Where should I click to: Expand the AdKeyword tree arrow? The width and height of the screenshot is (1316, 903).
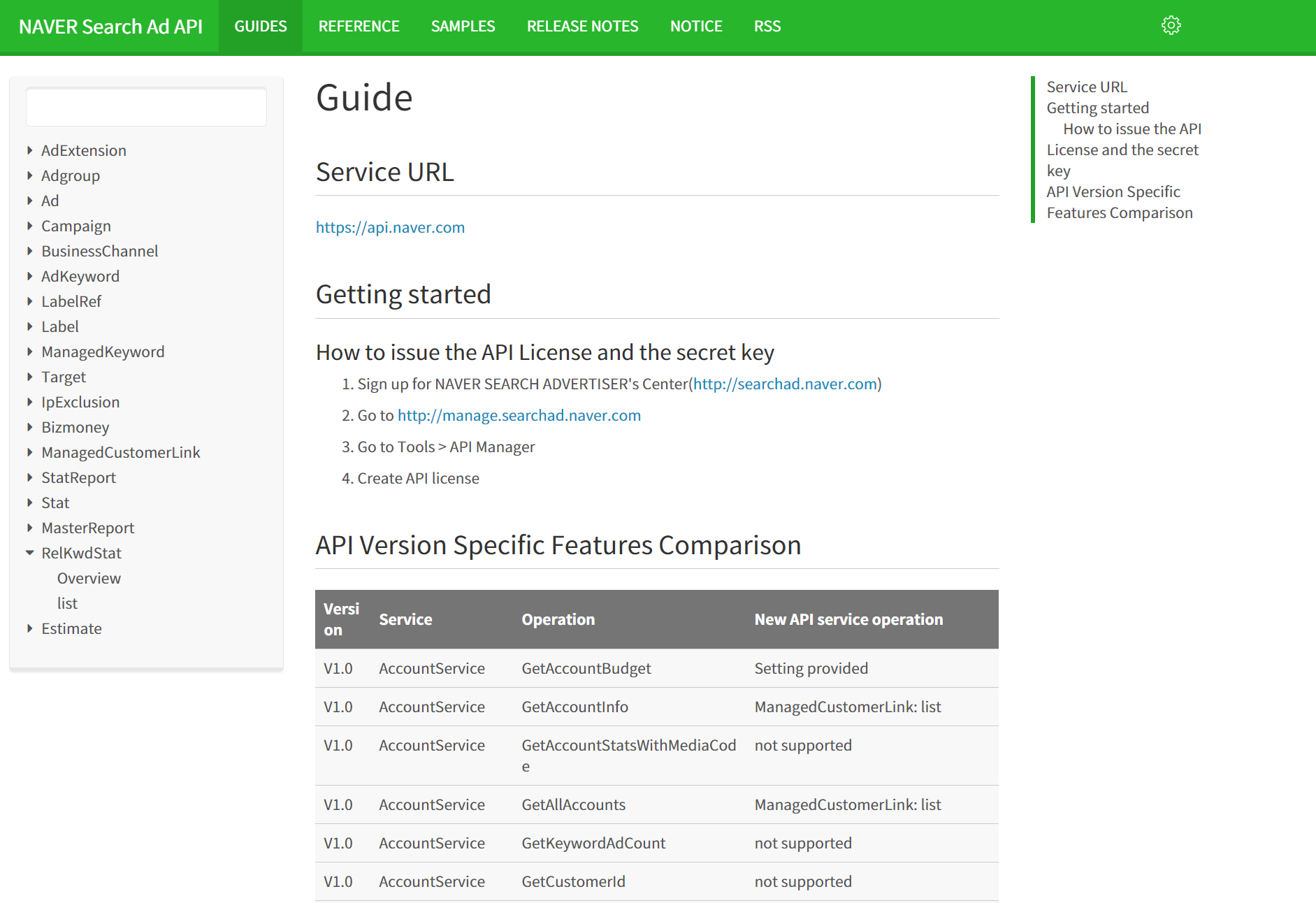point(30,276)
